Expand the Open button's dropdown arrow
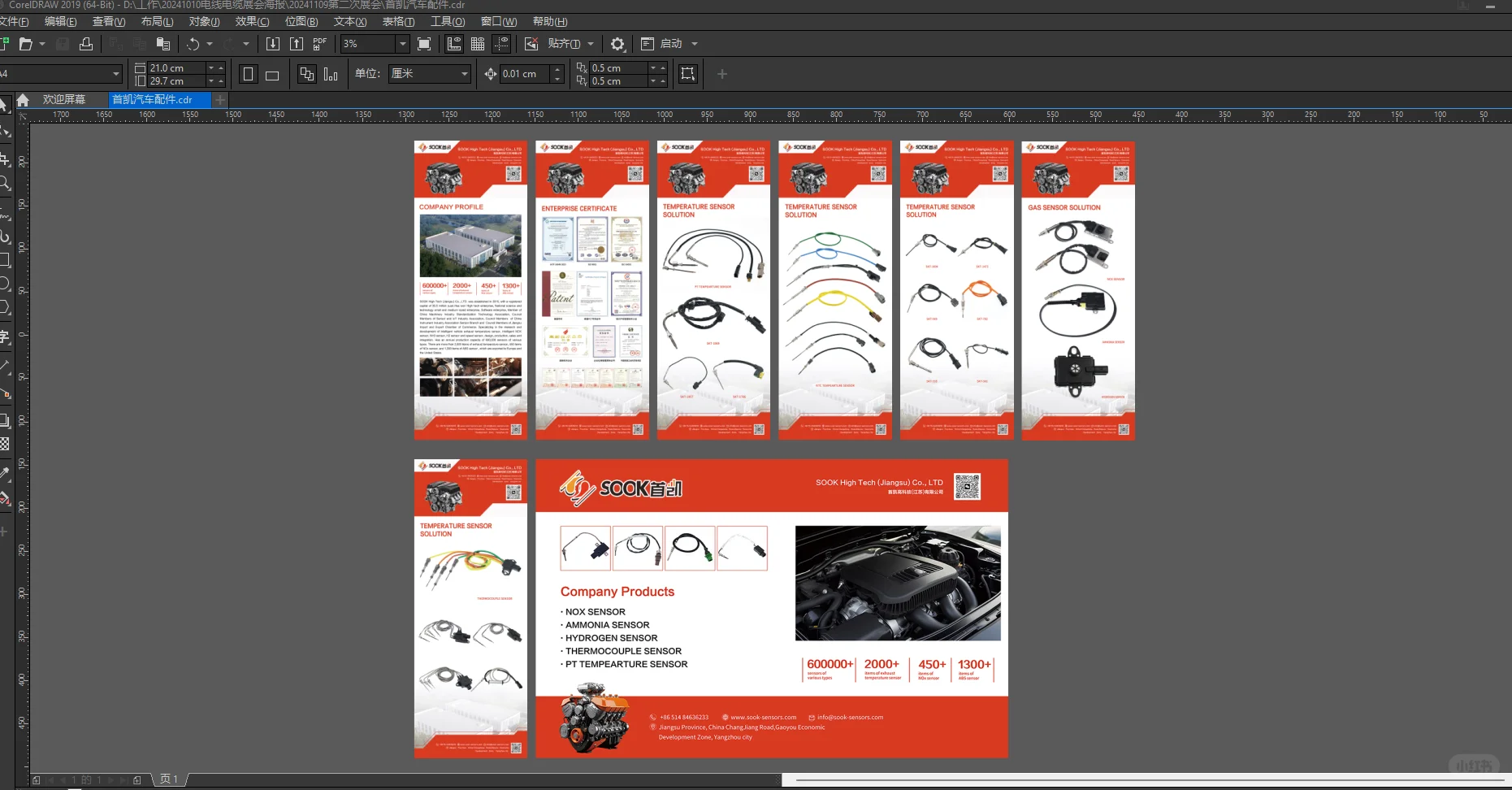The width and height of the screenshot is (1512, 790). (x=42, y=44)
